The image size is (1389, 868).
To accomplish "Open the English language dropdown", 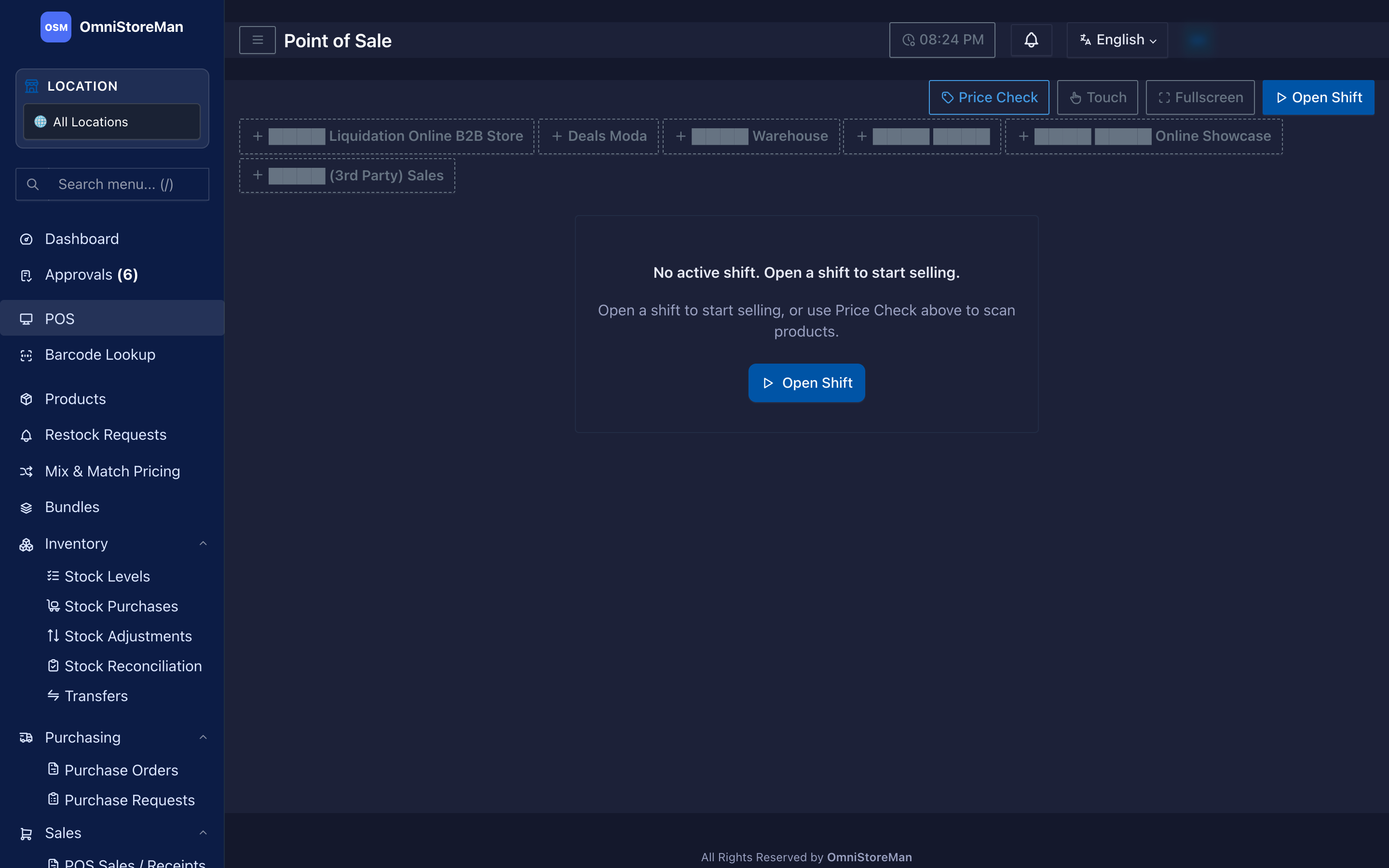I will tap(1117, 40).
